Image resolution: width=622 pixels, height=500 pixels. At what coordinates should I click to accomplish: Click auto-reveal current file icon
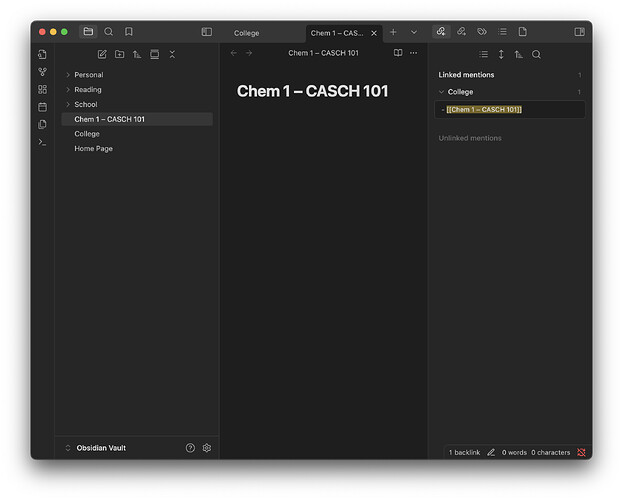(155, 54)
